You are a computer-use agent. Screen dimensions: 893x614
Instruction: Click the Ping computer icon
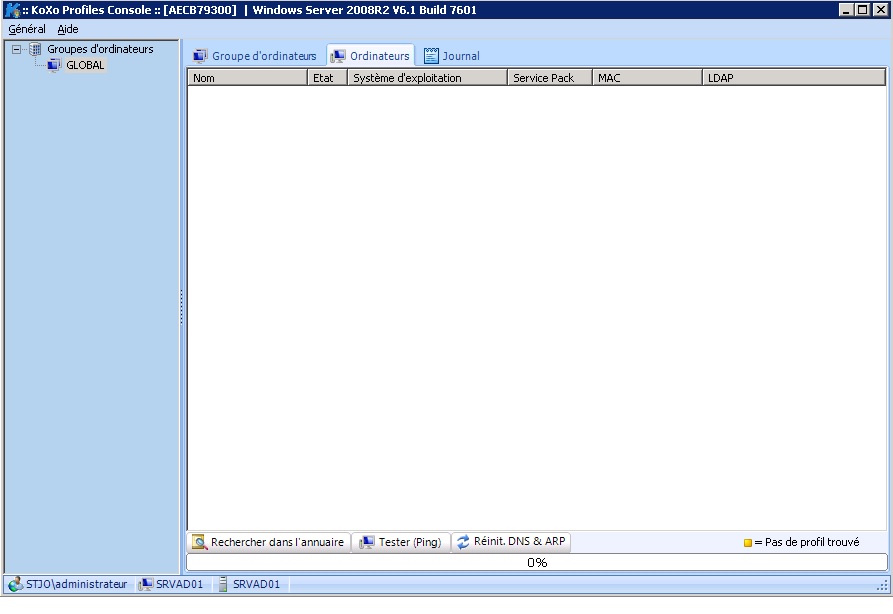[x=366, y=542]
